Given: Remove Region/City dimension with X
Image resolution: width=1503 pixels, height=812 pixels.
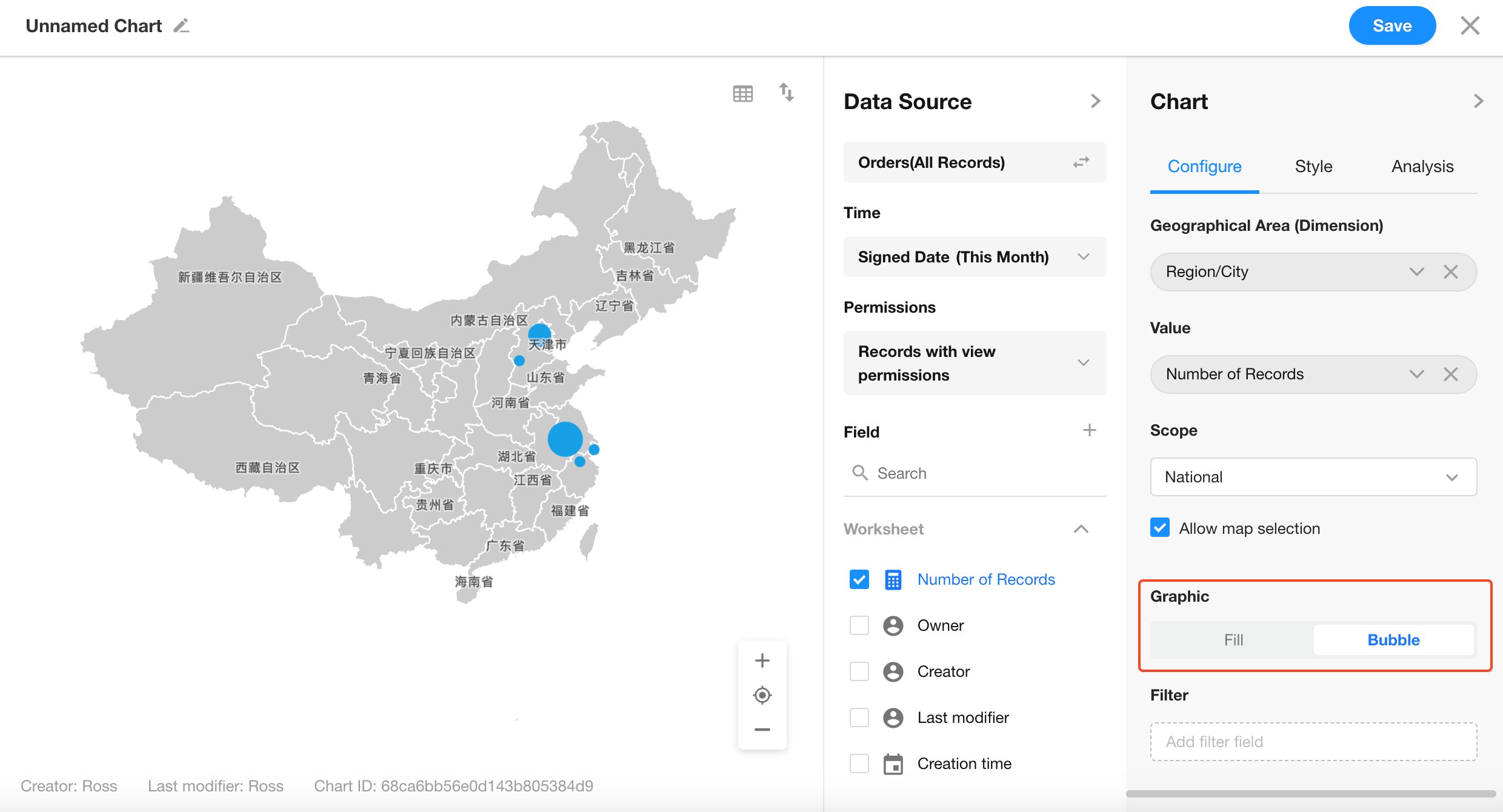Looking at the screenshot, I should (1451, 271).
